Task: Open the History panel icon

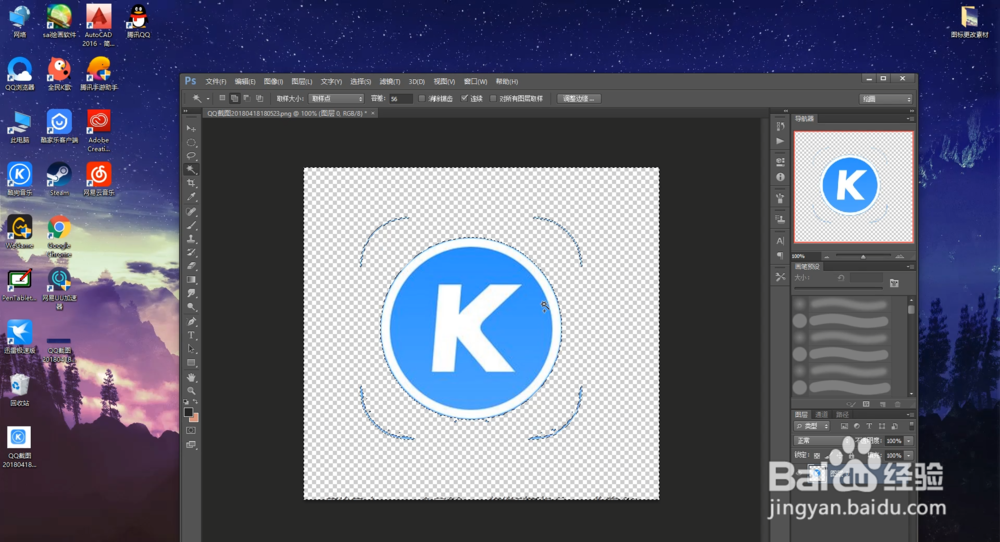Action: click(x=780, y=126)
